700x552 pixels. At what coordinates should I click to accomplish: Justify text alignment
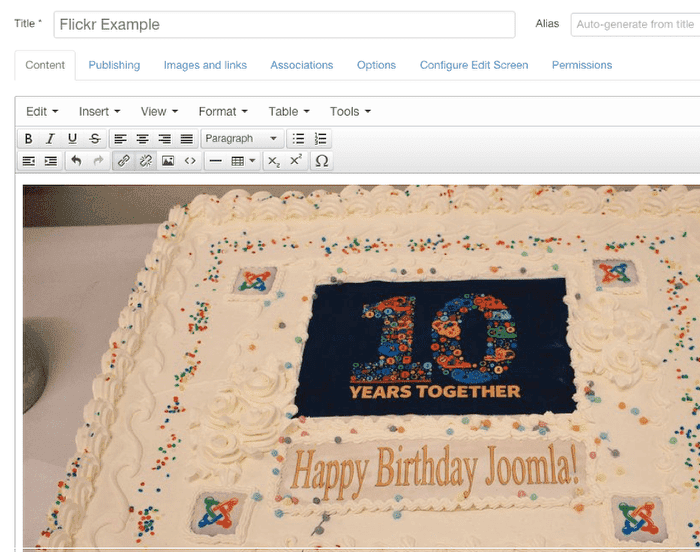tap(187, 139)
